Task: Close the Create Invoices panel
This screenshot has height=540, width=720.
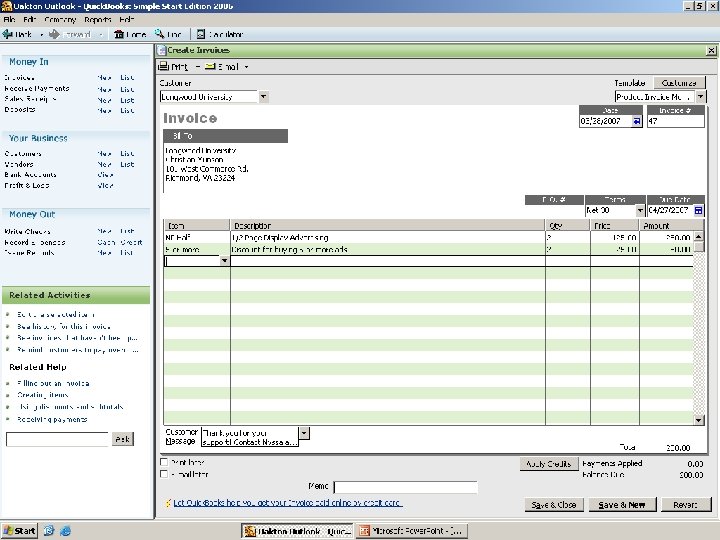Action: click(x=711, y=51)
